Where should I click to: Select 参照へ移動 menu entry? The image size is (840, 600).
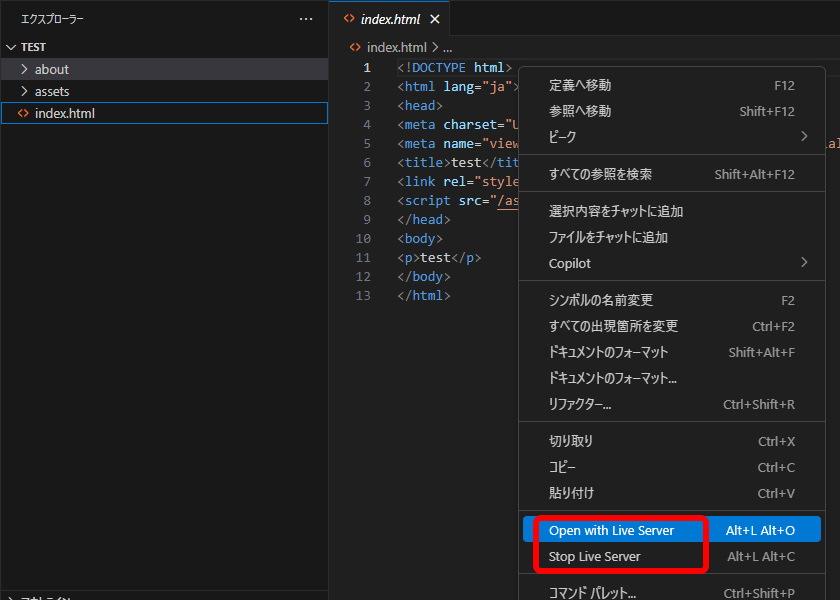(580, 111)
